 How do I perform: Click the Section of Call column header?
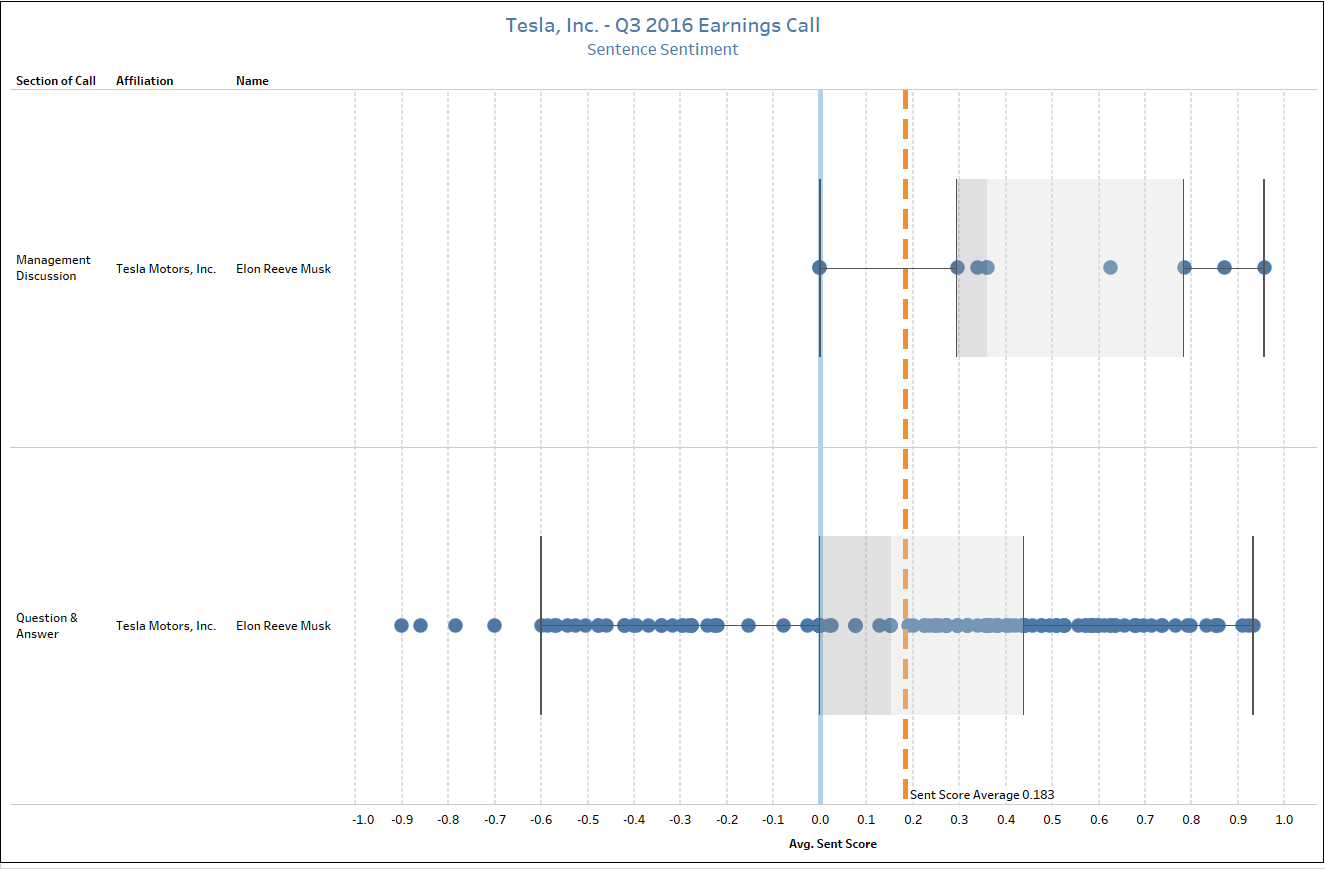click(x=55, y=81)
